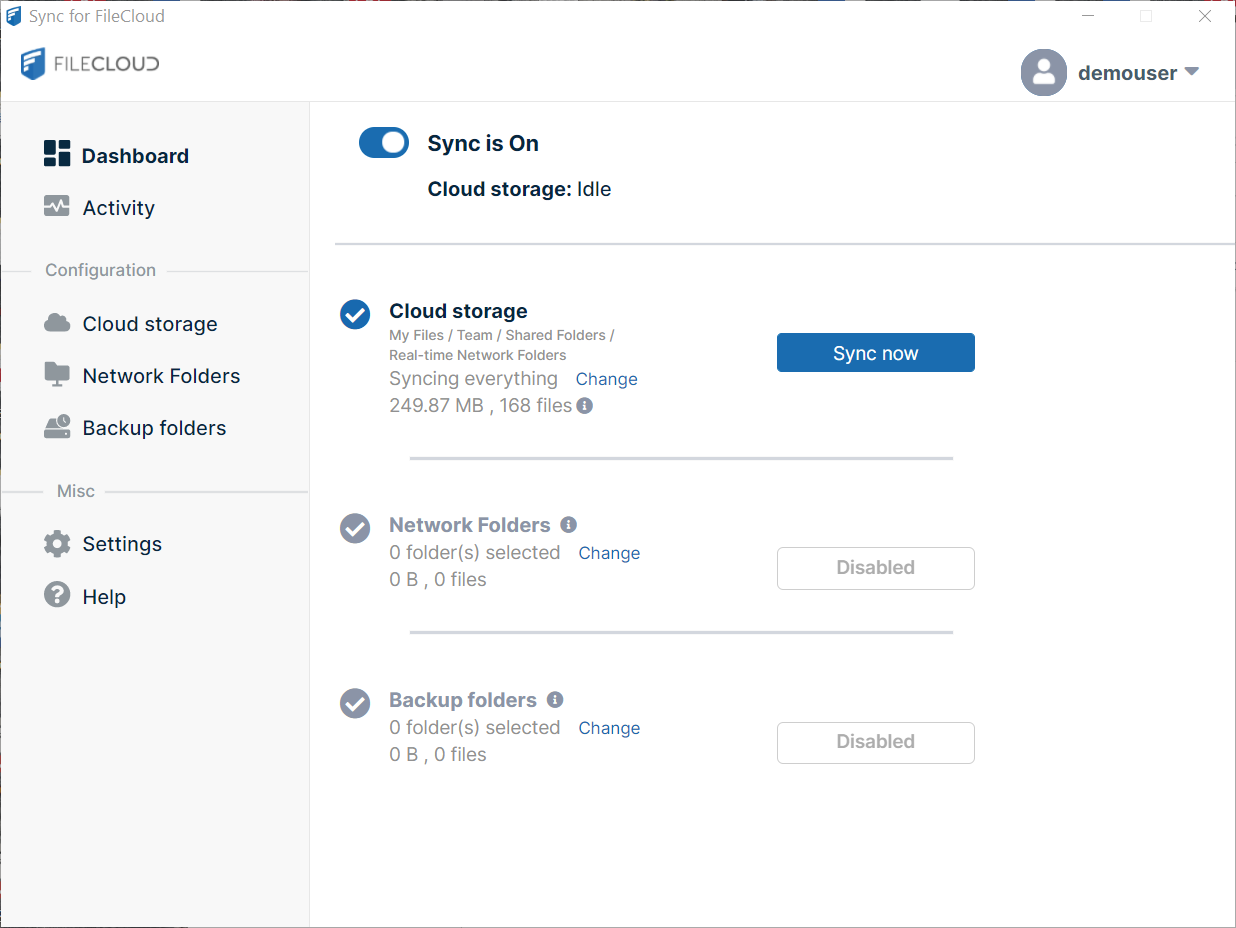The width and height of the screenshot is (1236, 928).
Task: Click the Cloud storage cloud icon in sidebar
Action: tap(57, 323)
